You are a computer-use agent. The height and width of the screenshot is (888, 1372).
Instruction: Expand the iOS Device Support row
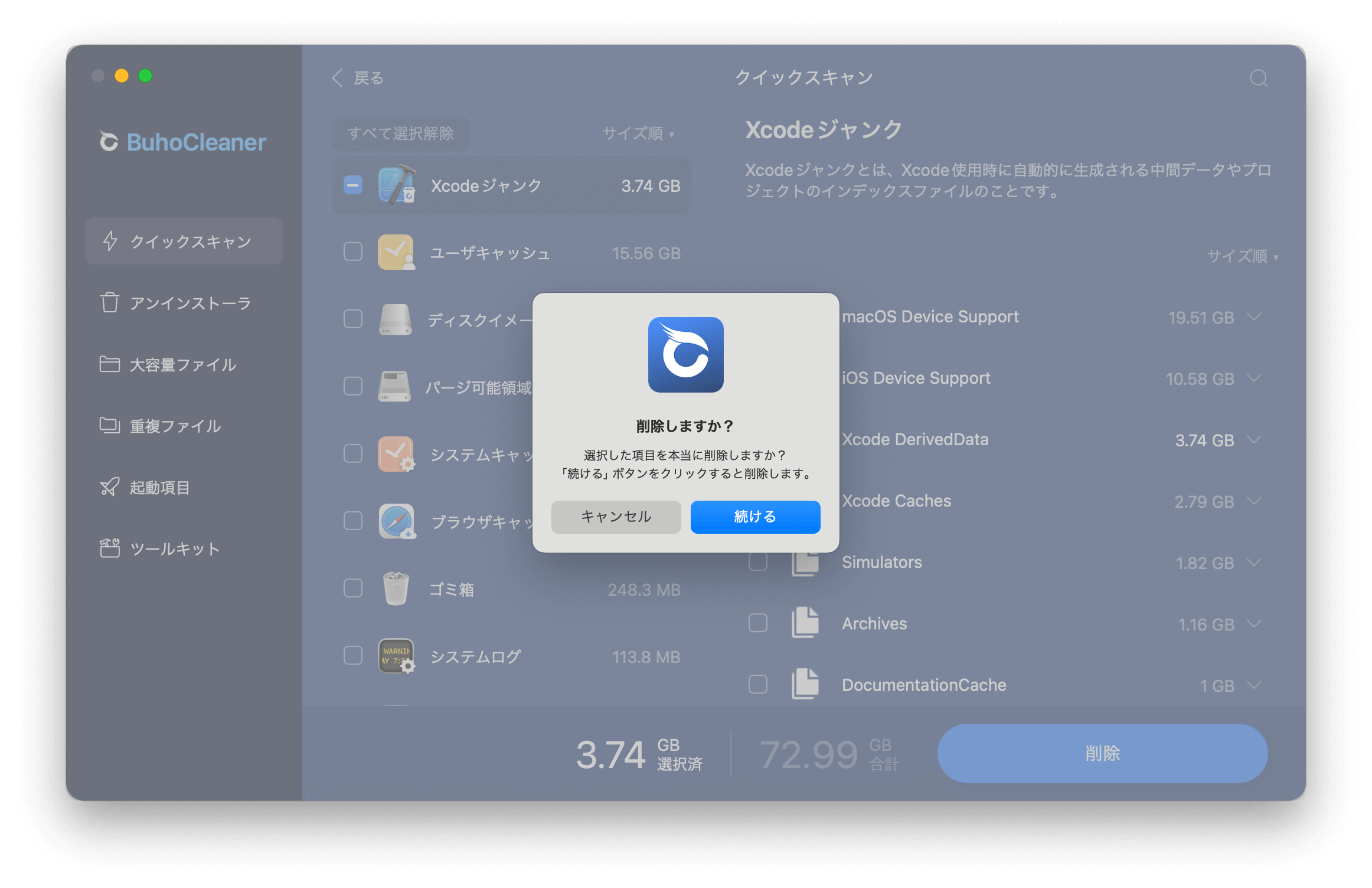(1255, 378)
